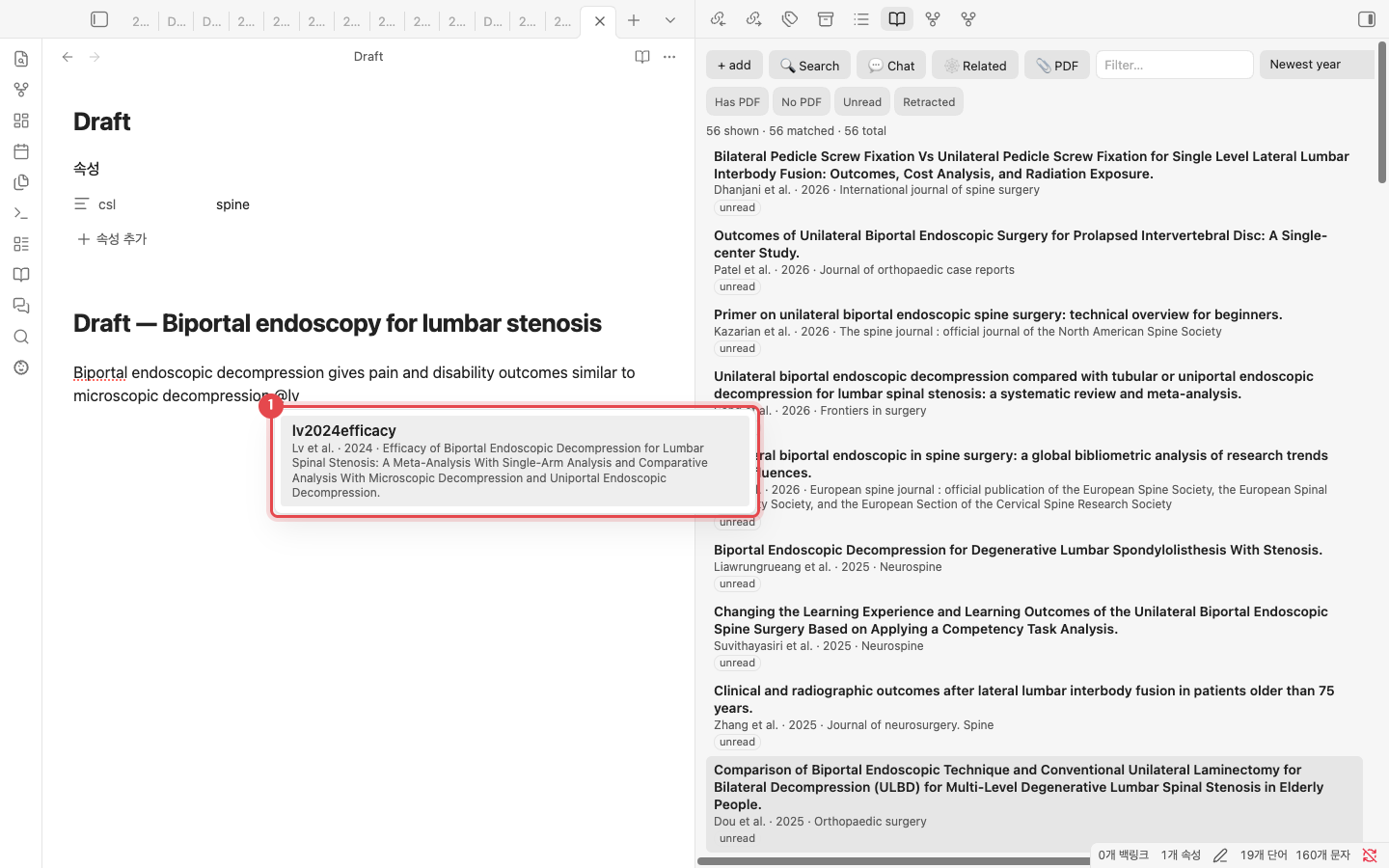Click the + add button
Screen dimensions: 1389x868
pos(734,65)
